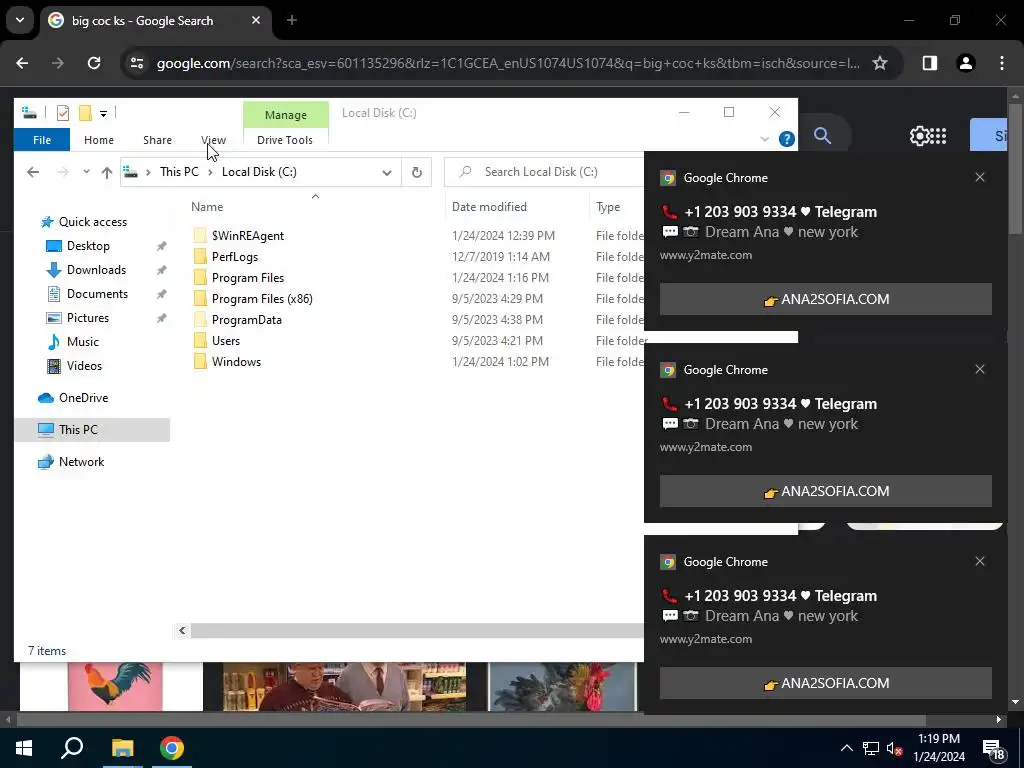This screenshot has width=1024, height=768.
Task: Select Quick access in navigation pane
Action: point(93,222)
